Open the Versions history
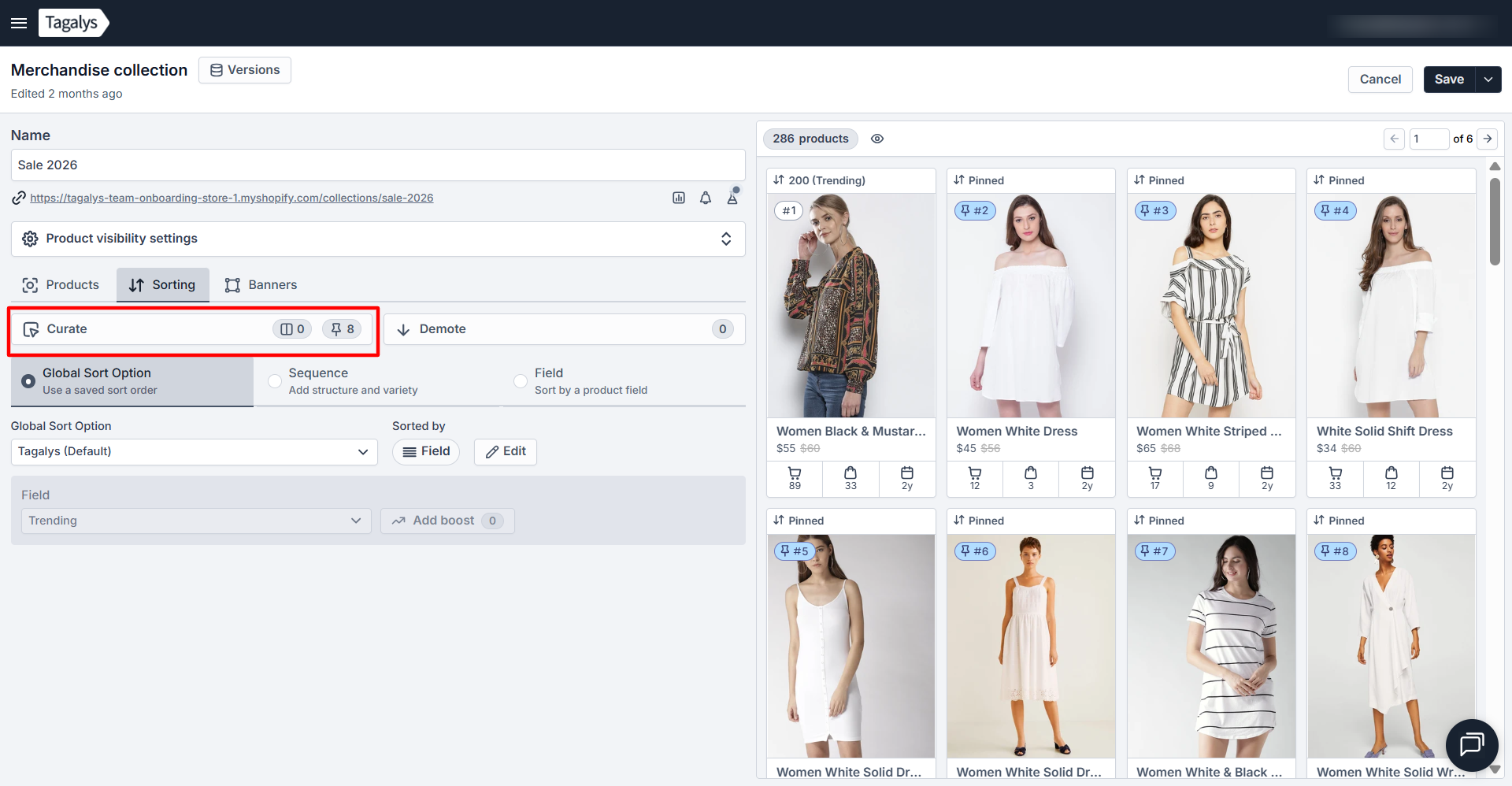This screenshot has height=786, width=1512. [x=245, y=70]
